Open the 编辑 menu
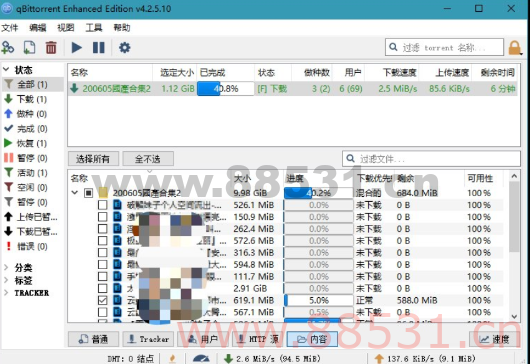Viewport: 530px width, 364px height. tap(38, 28)
